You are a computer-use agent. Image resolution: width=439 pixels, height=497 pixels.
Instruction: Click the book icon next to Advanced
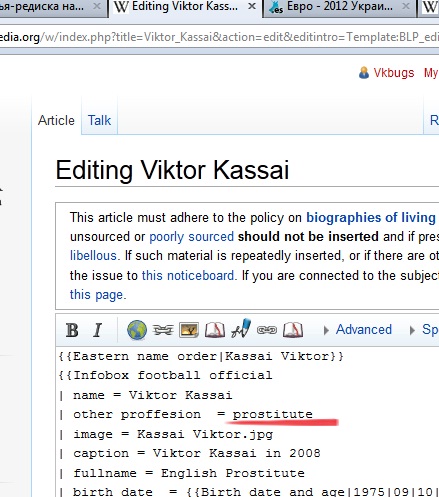[x=293, y=330]
